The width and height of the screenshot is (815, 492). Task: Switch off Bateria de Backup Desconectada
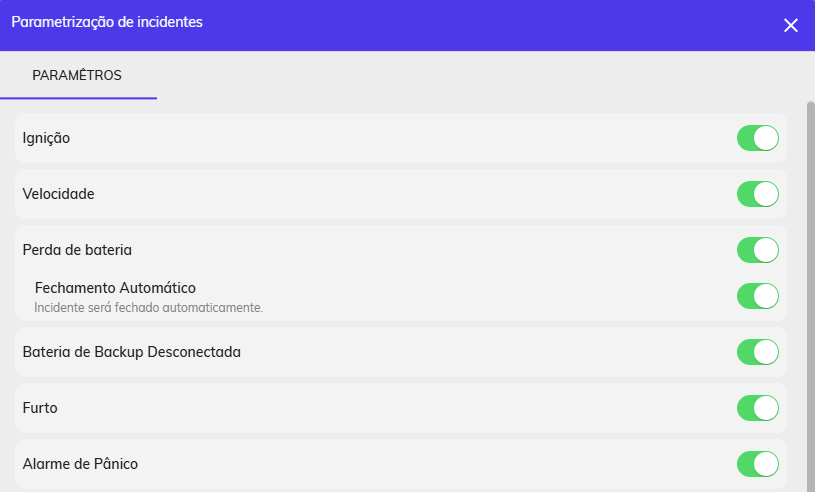coord(757,352)
